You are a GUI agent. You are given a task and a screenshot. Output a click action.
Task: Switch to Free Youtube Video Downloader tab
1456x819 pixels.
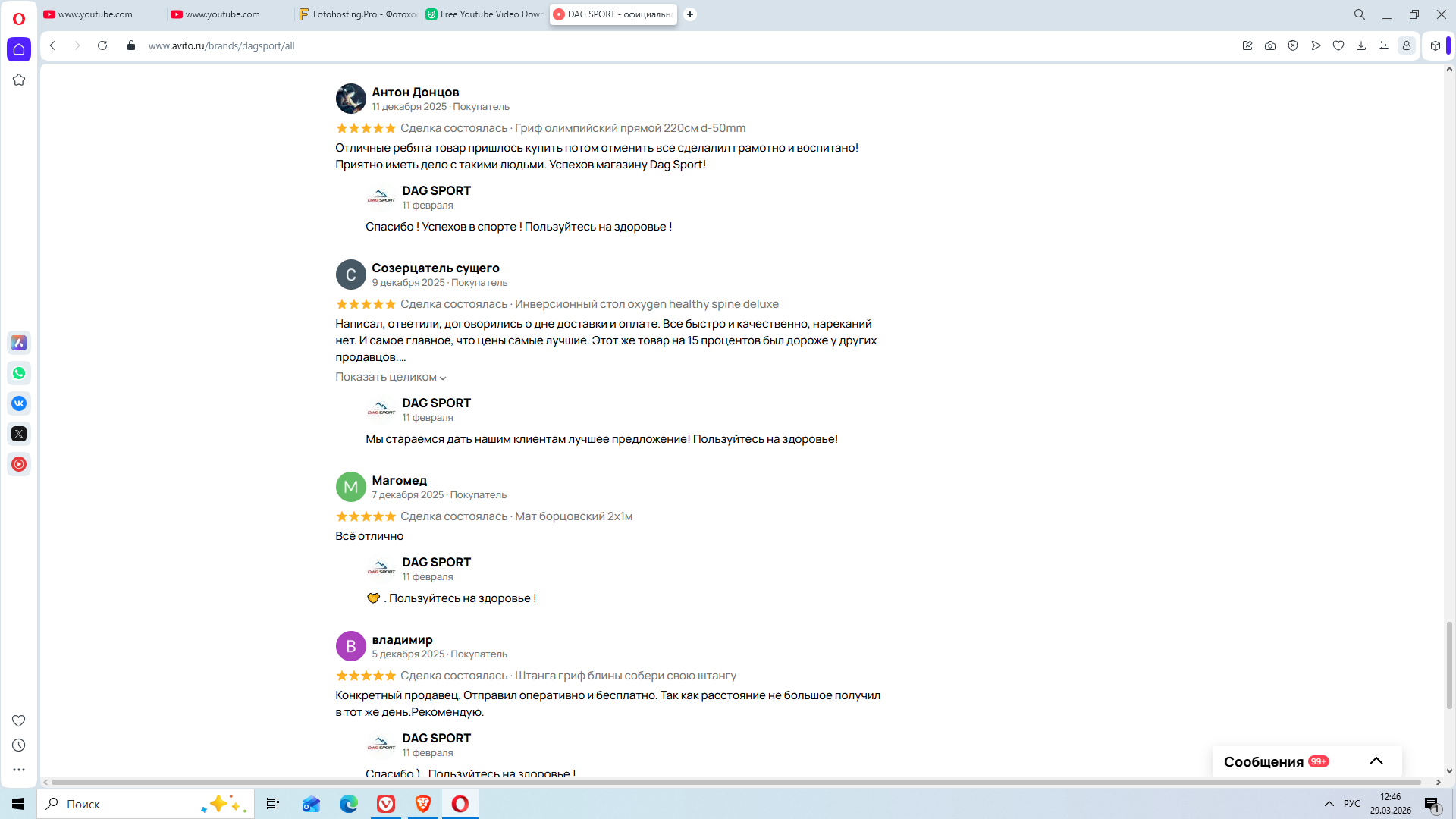coord(485,14)
